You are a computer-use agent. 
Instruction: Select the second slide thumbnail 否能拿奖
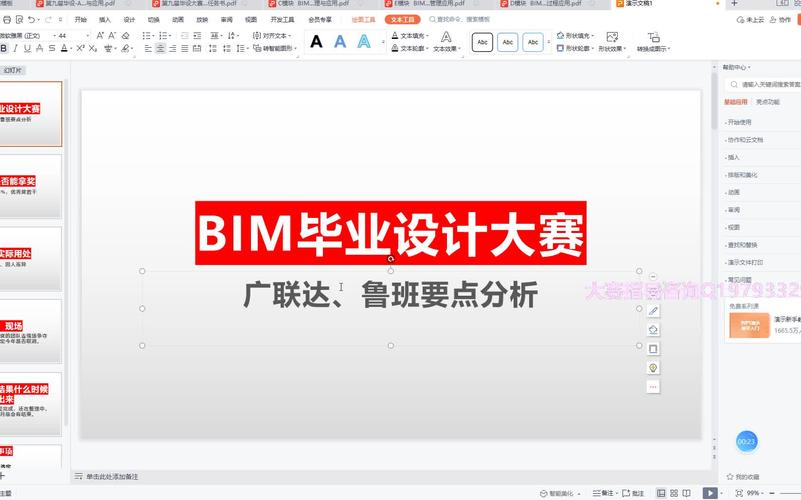point(31,186)
